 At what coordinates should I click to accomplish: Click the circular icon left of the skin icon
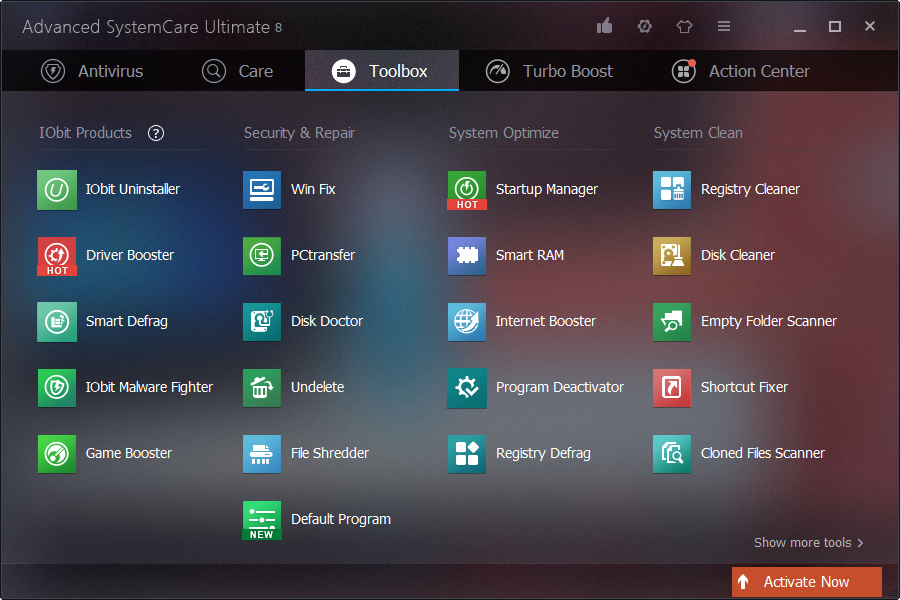[645, 26]
